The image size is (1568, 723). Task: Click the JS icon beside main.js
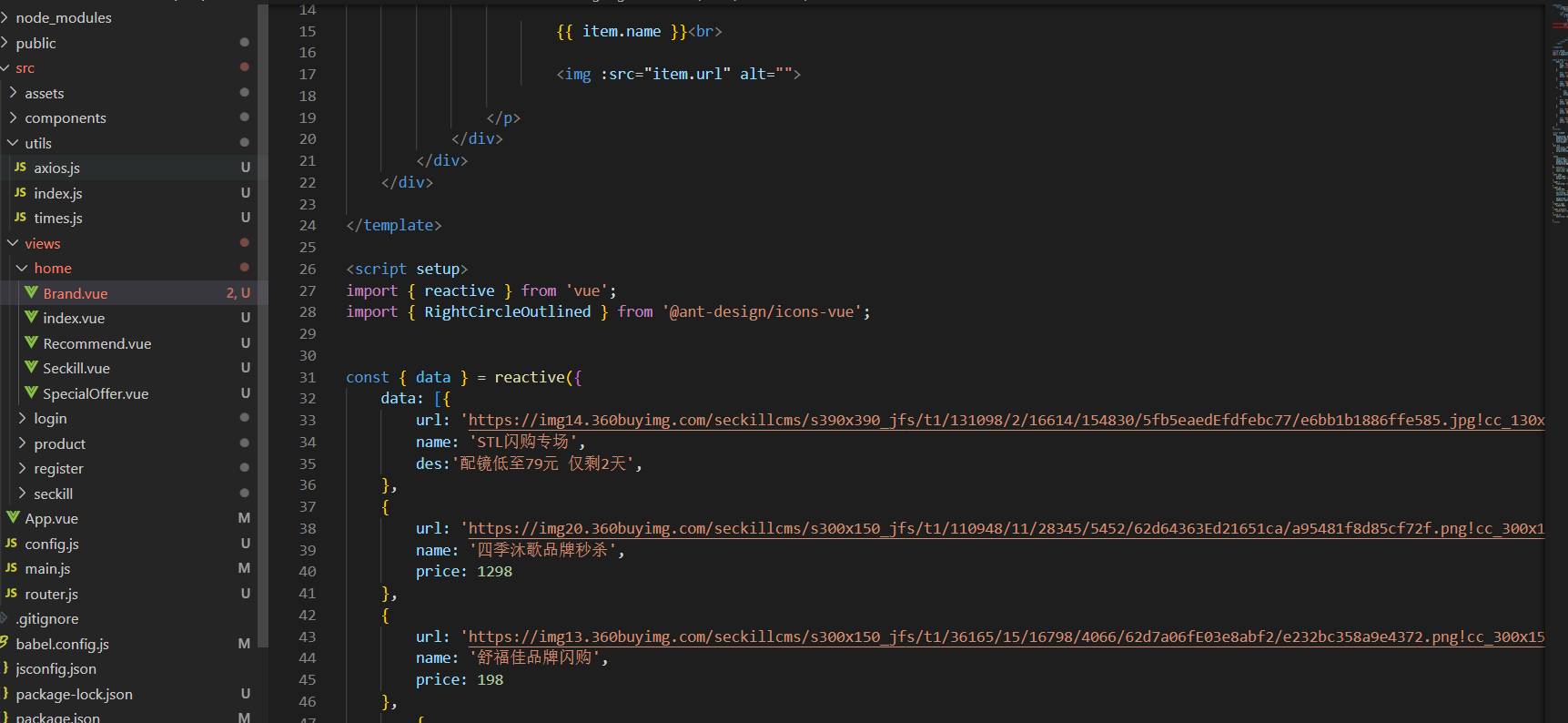[11, 568]
